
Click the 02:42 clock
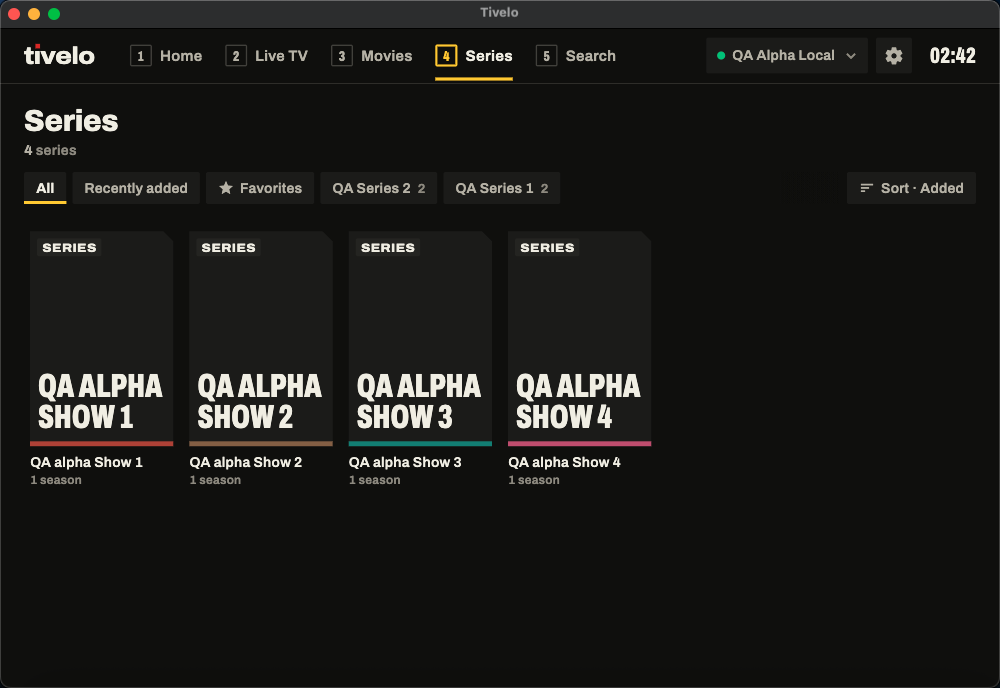click(952, 55)
